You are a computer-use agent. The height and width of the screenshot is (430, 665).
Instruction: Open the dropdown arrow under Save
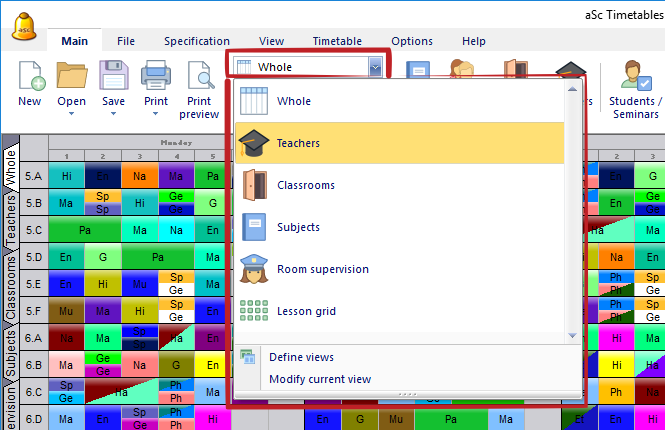coord(113,114)
